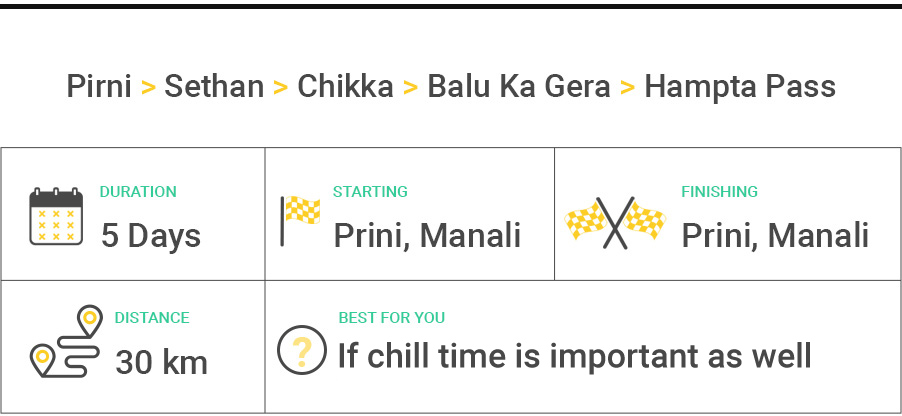
Task: Click the arrow before Hampta Pass
Action: pos(627,87)
